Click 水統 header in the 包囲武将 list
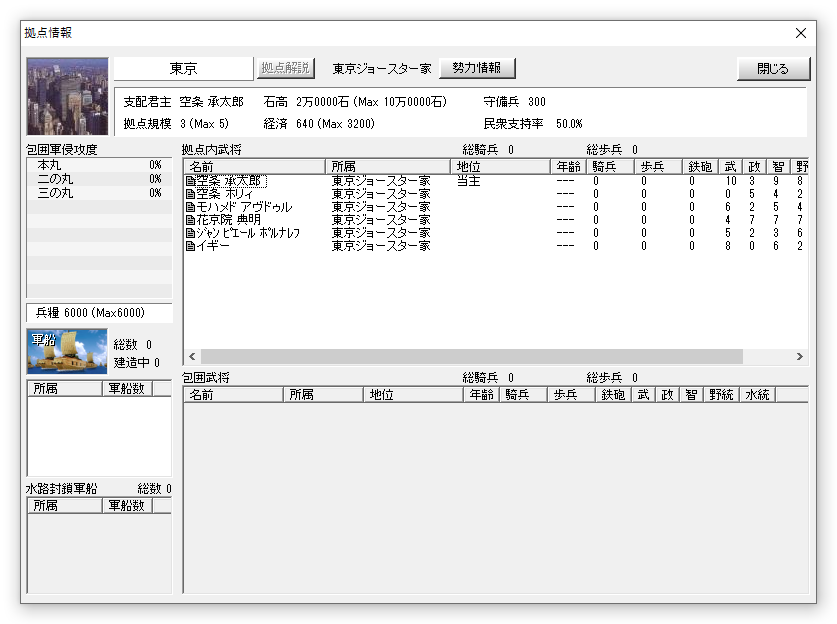Viewport: 837px width, 624px height. coord(757,395)
